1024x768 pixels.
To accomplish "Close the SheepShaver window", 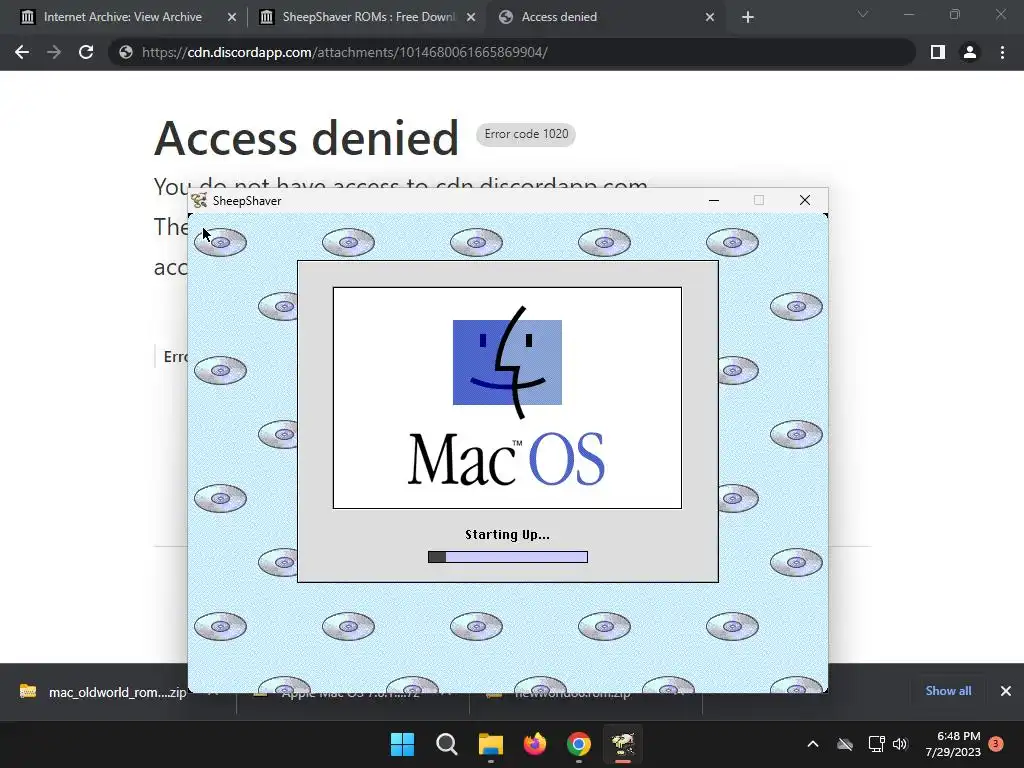I will [805, 200].
